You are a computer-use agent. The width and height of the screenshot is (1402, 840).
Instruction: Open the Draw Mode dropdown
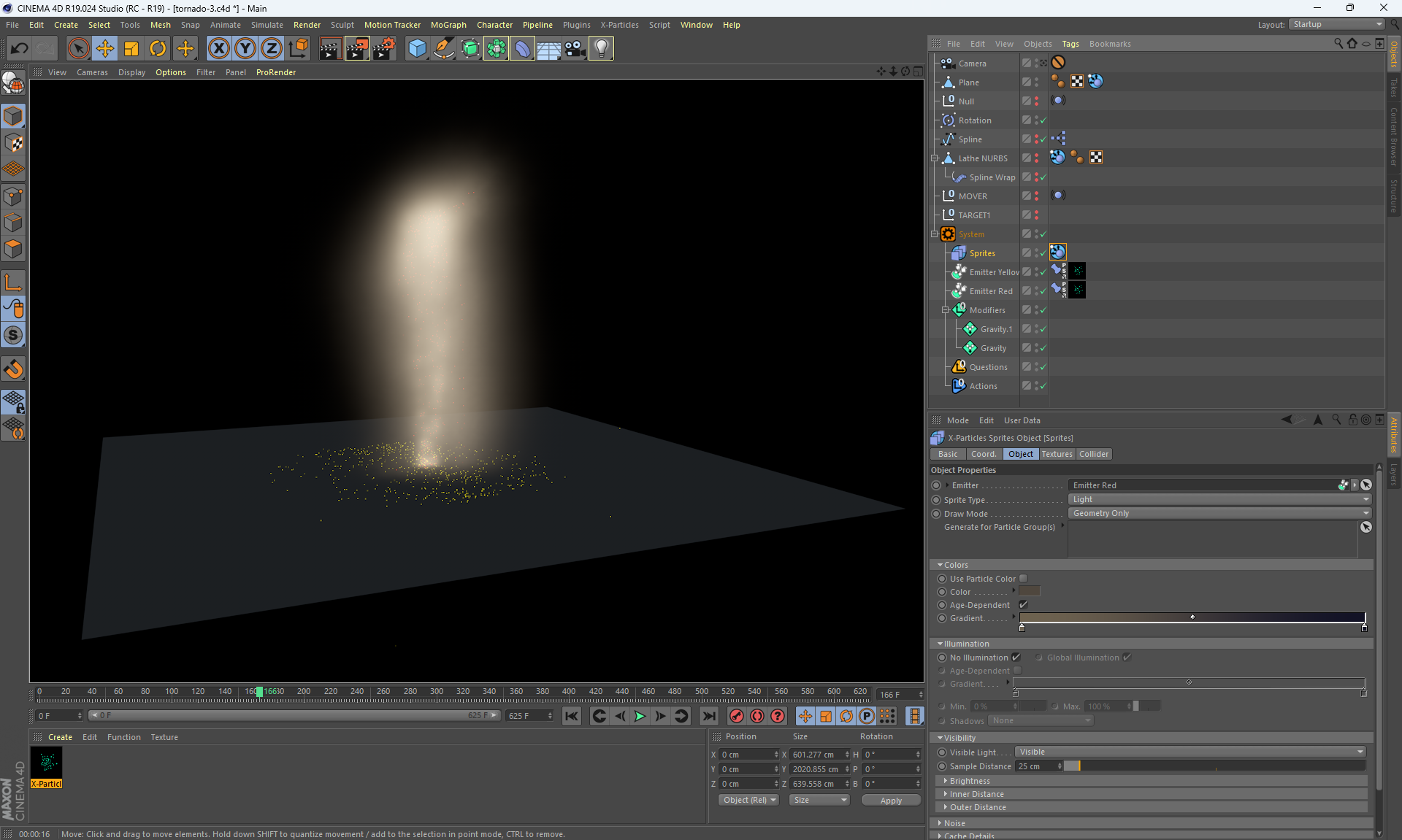(x=1219, y=514)
